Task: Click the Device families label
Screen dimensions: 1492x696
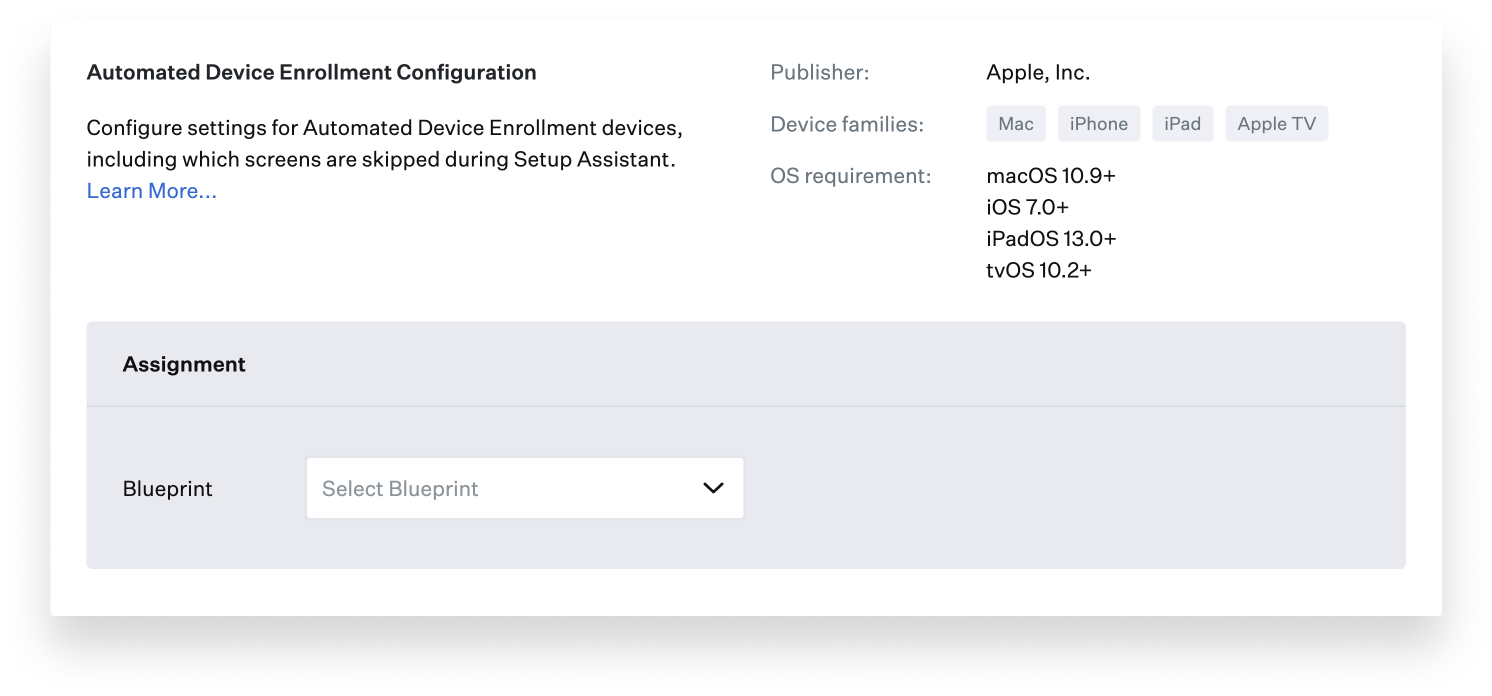Action: [846, 125]
